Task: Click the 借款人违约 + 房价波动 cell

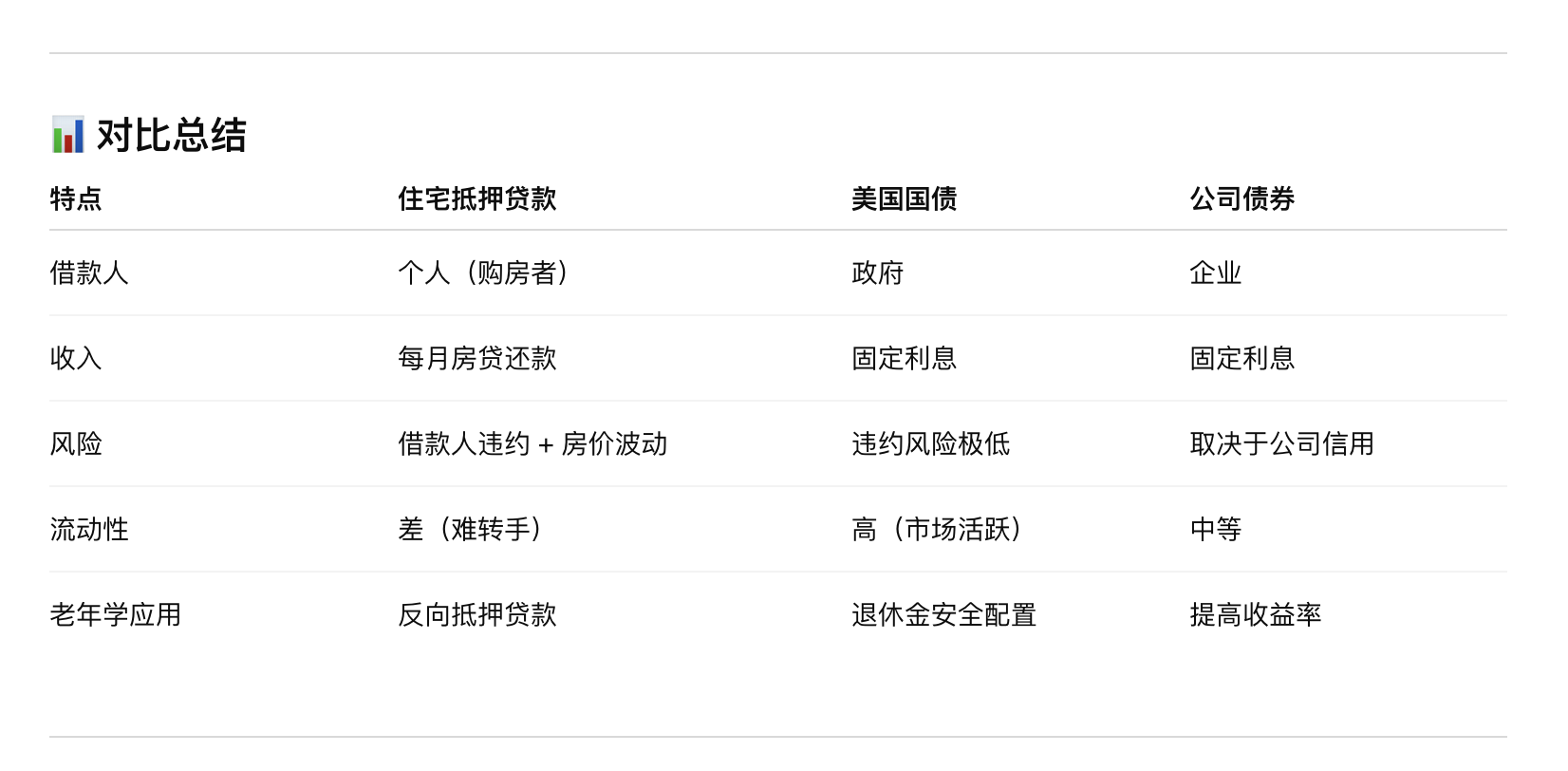Action: click(x=532, y=443)
